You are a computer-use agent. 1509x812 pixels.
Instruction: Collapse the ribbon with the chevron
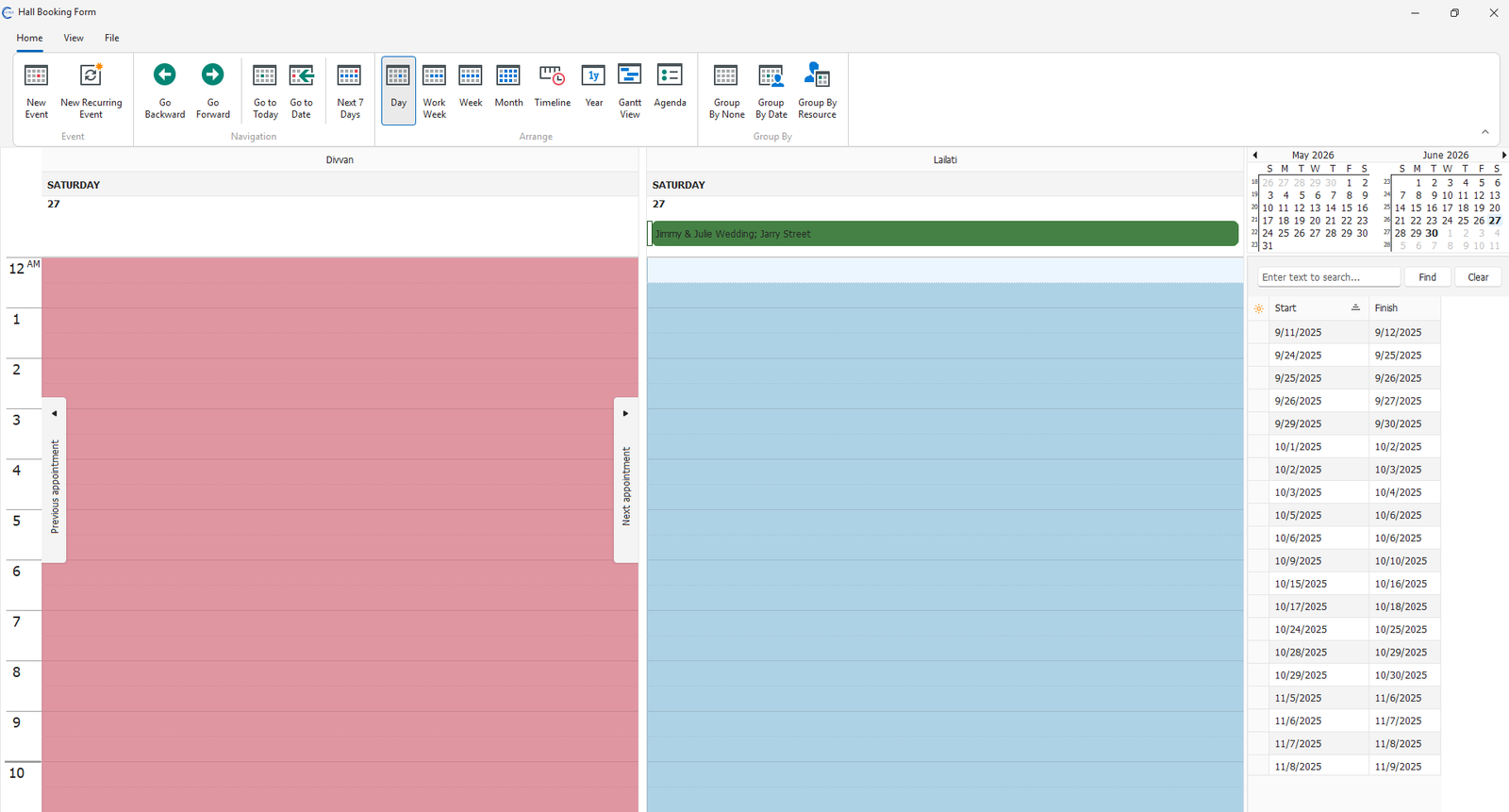point(1484,132)
